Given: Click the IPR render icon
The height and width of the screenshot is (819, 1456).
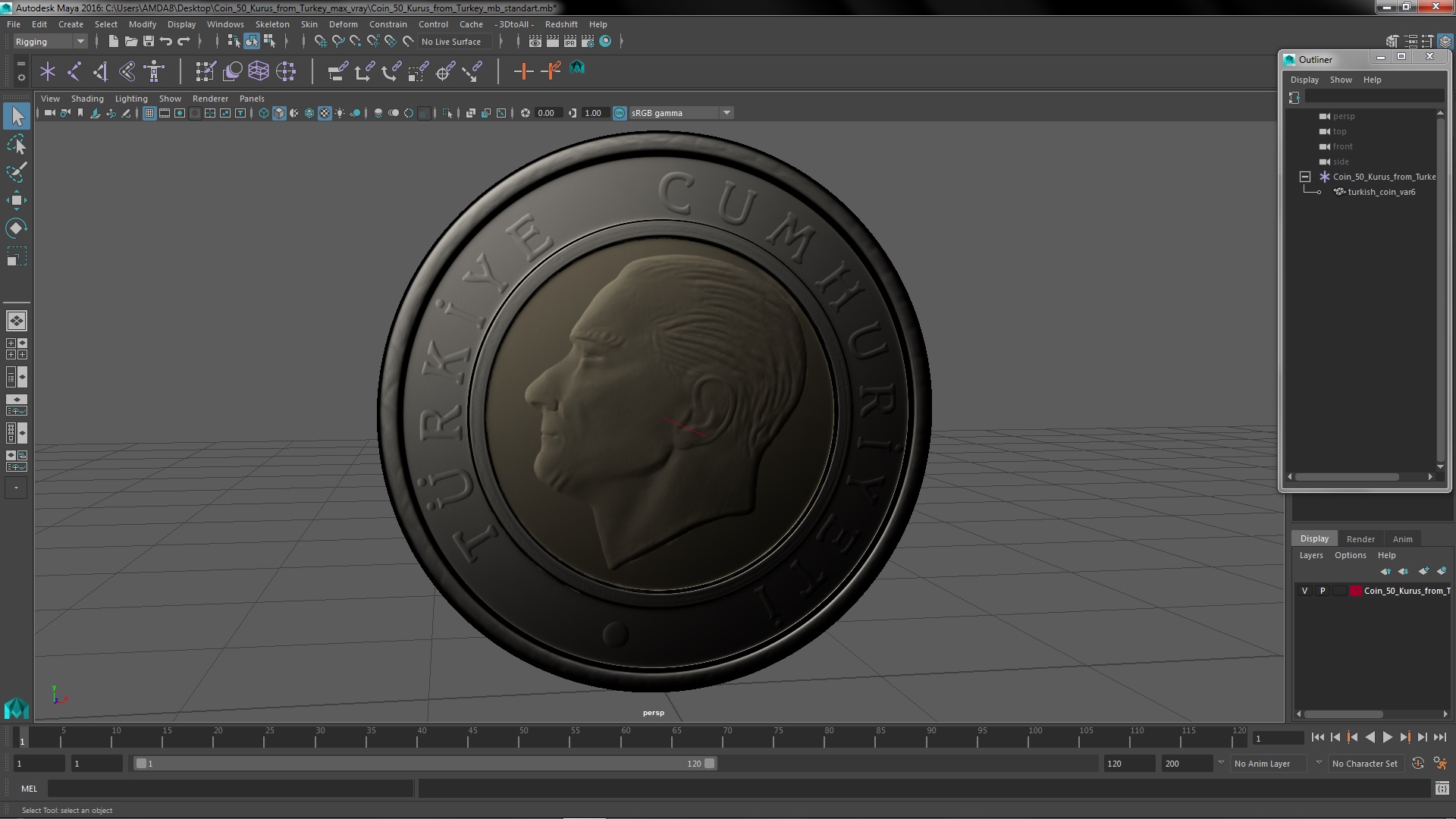Looking at the screenshot, I should 570,41.
